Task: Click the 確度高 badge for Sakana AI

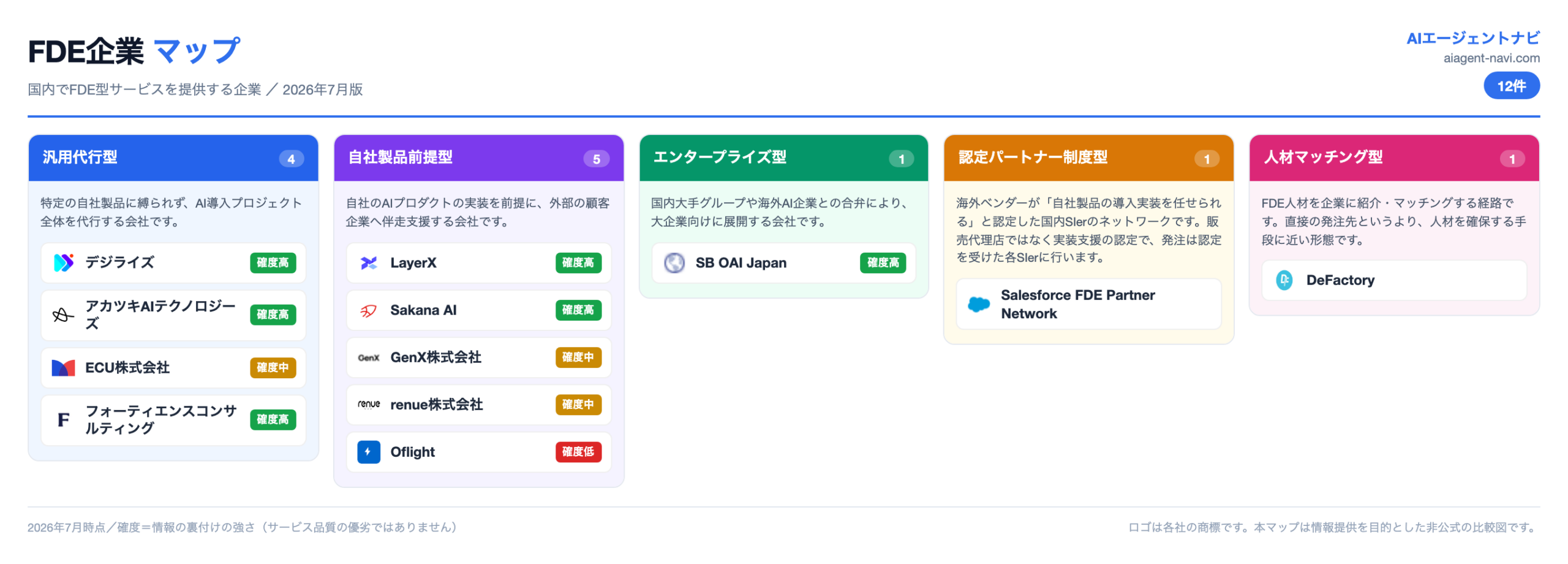Action: (578, 310)
